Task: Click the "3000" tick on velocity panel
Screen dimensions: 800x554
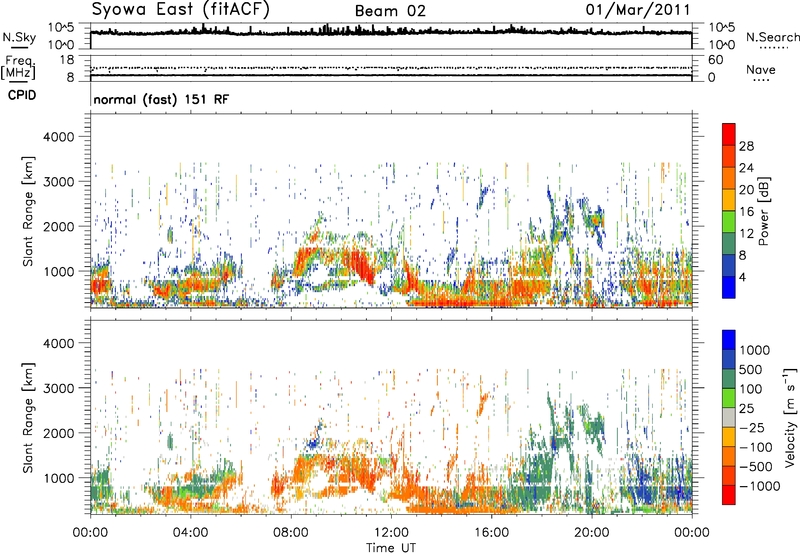Action: tap(58, 388)
